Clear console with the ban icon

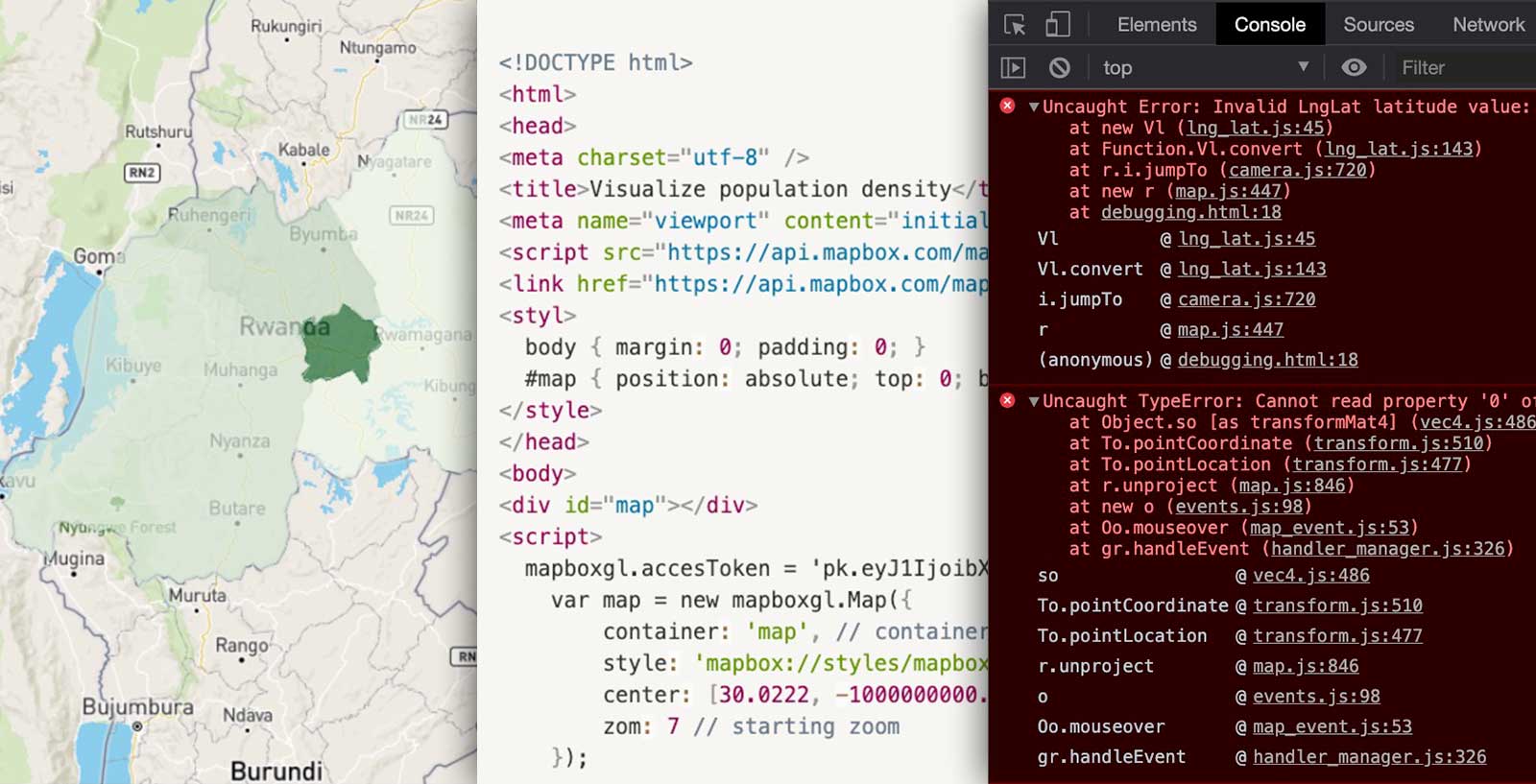(x=1059, y=68)
